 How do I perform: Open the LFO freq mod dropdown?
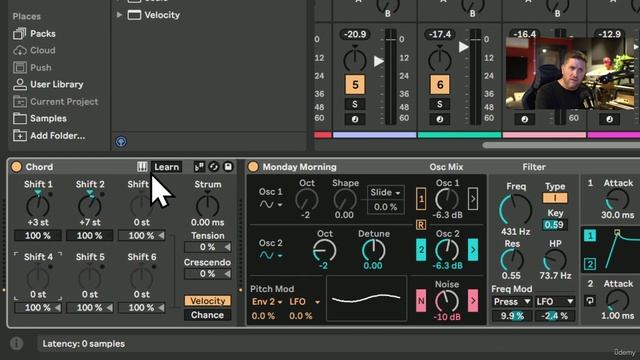point(554,302)
